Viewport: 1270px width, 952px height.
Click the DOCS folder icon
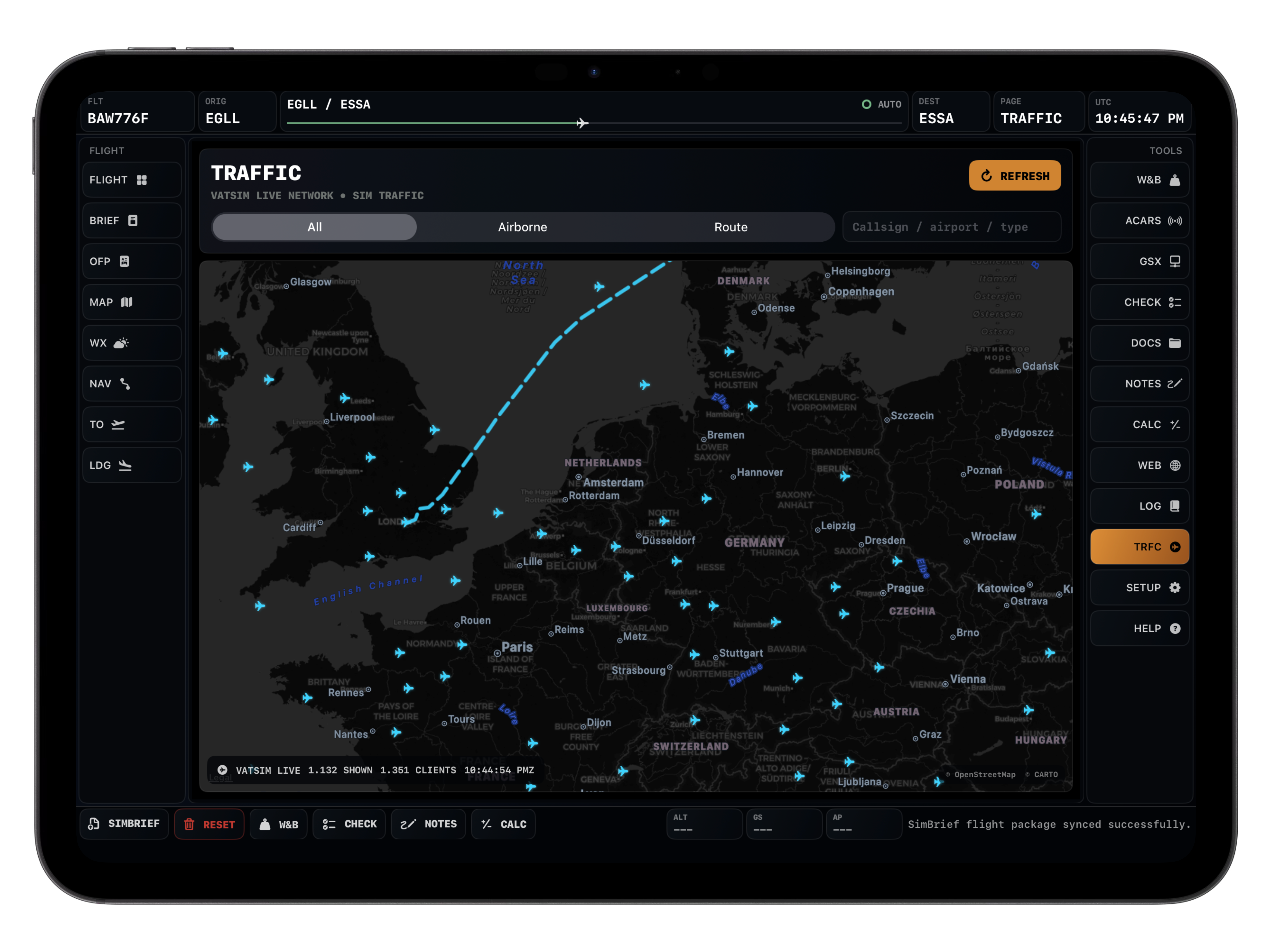click(x=1175, y=343)
